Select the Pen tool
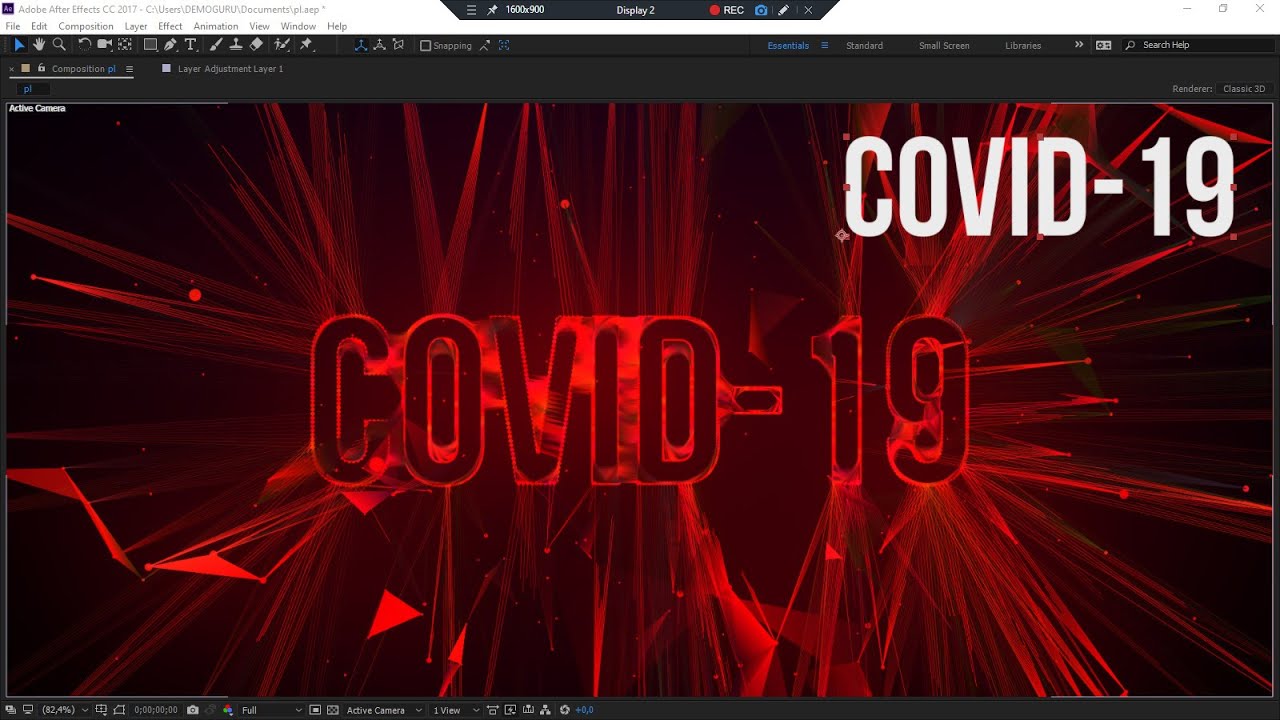The image size is (1280, 720). click(x=170, y=45)
